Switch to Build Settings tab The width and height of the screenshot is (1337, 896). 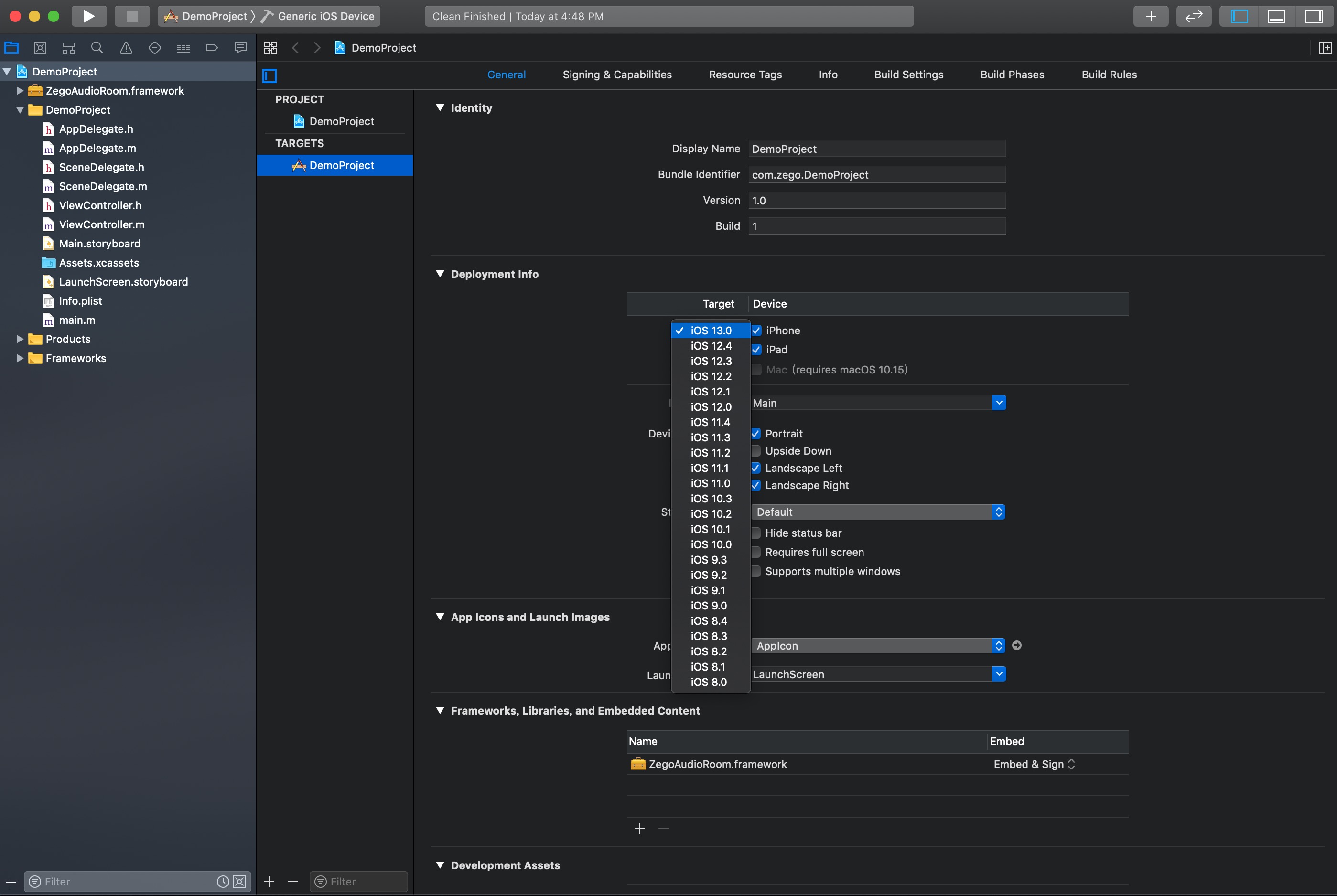pyautogui.click(x=908, y=75)
